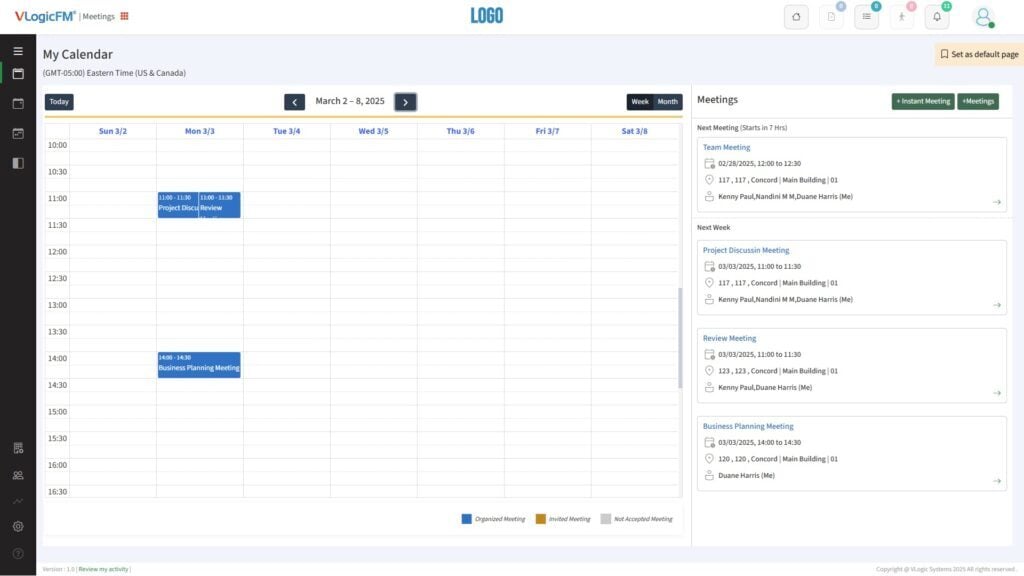
Task: Go to previous week with left arrow
Action: click(x=294, y=101)
